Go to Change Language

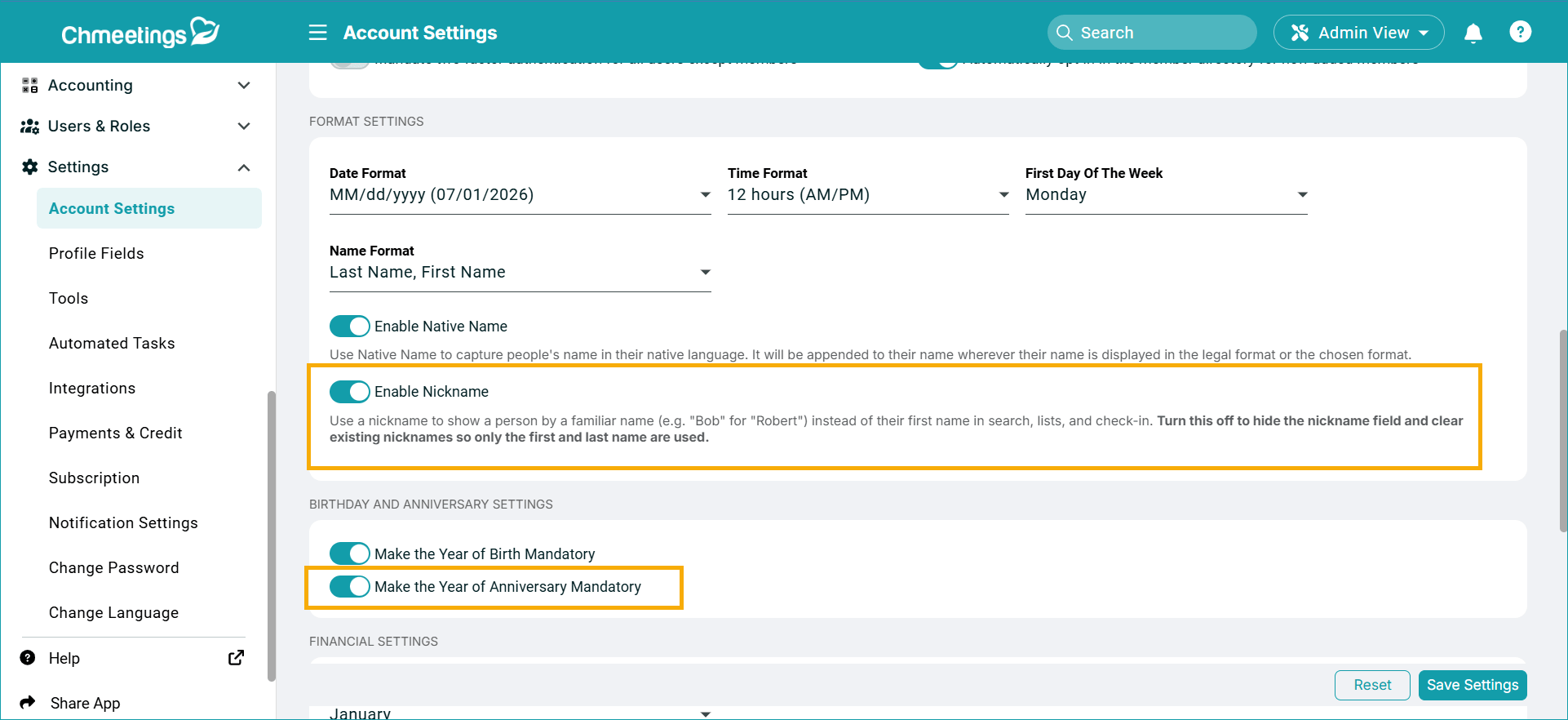[114, 612]
